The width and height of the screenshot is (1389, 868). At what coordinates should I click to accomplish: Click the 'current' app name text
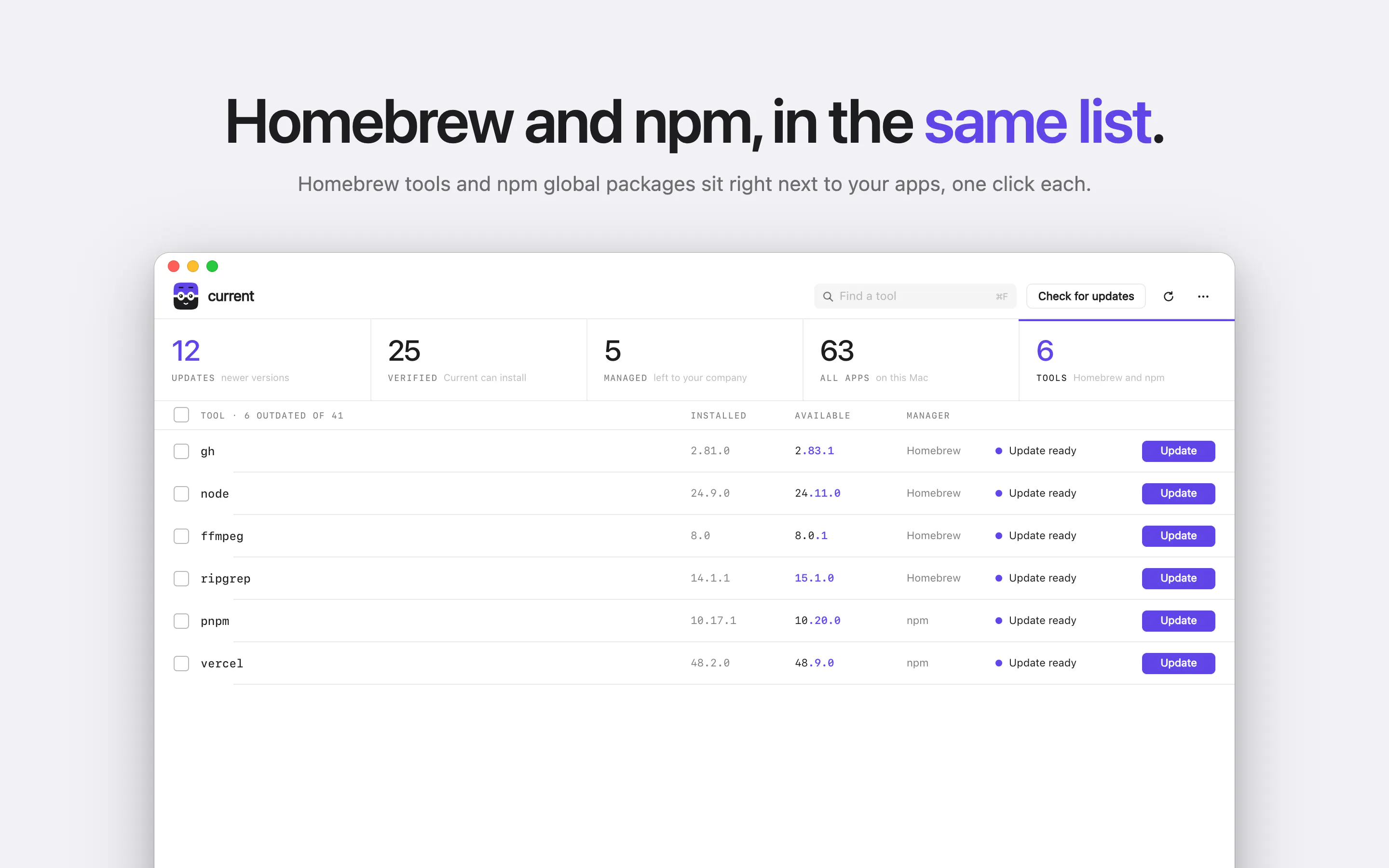pos(231,296)
